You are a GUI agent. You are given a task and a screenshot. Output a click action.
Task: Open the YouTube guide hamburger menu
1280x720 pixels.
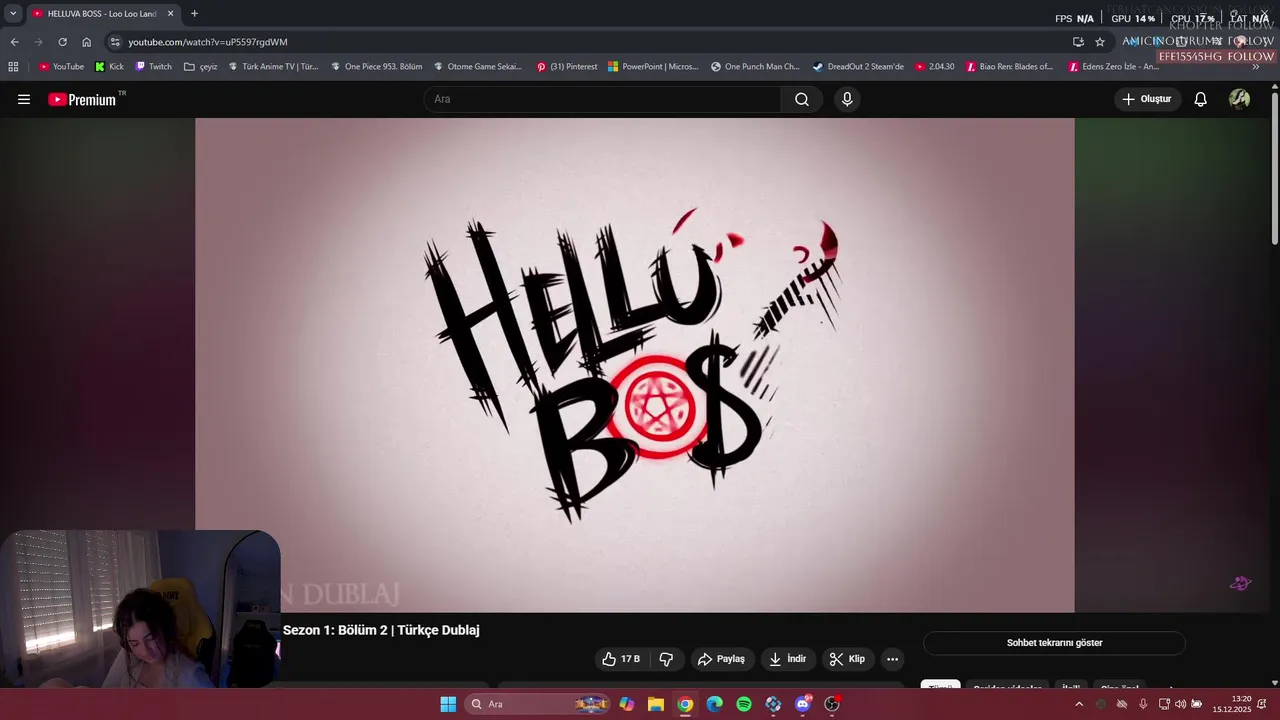pos(24,99)
